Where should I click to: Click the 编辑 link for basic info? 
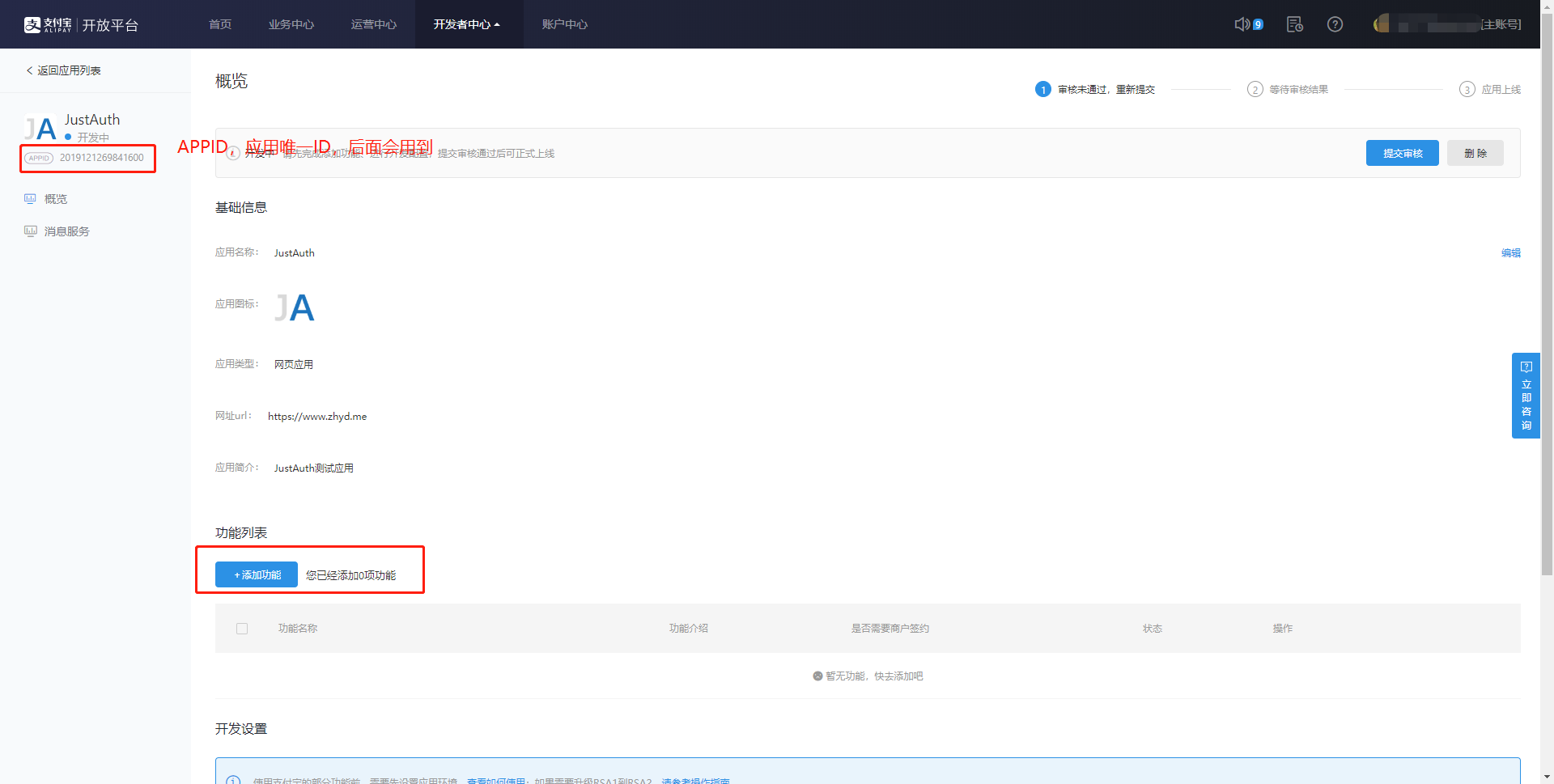(1511, 252)
